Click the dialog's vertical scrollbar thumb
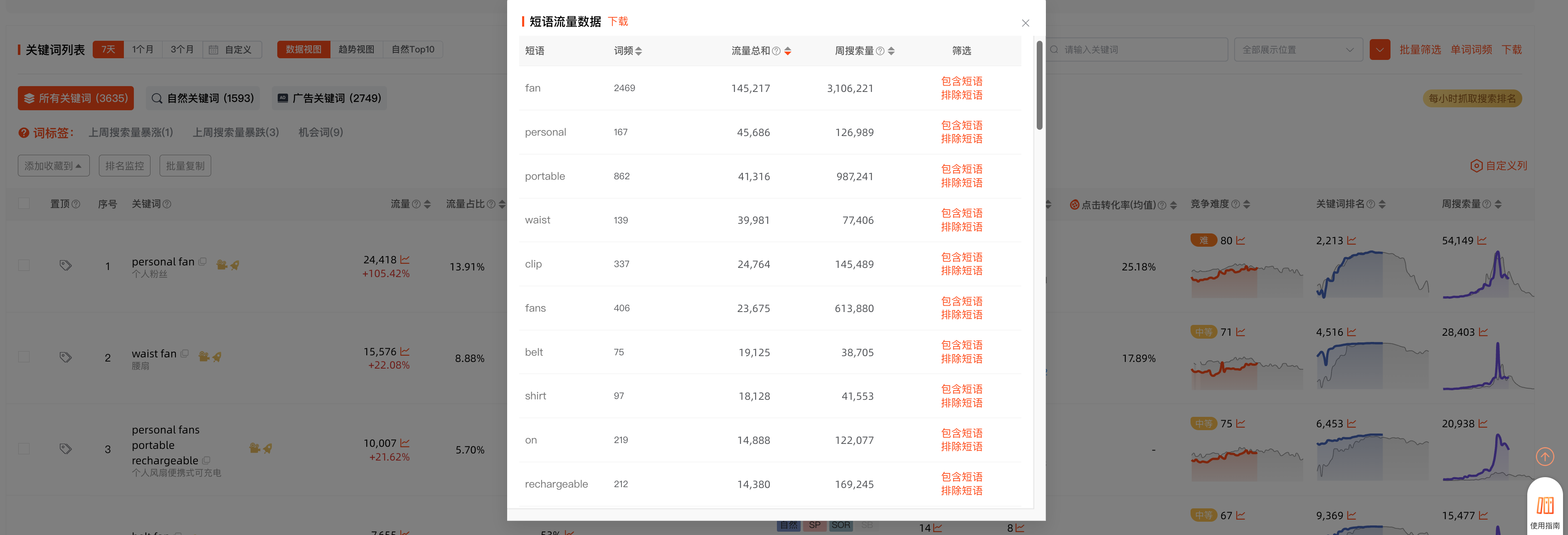The width and height of the screenshot is (1568, 535). (1039, 85)
